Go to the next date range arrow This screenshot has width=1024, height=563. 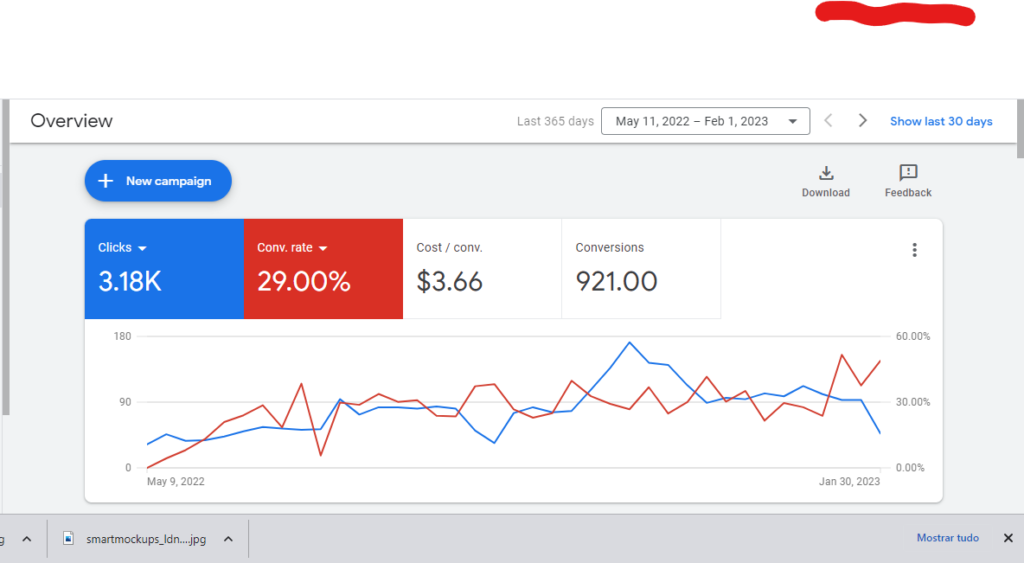coord(863,121)
